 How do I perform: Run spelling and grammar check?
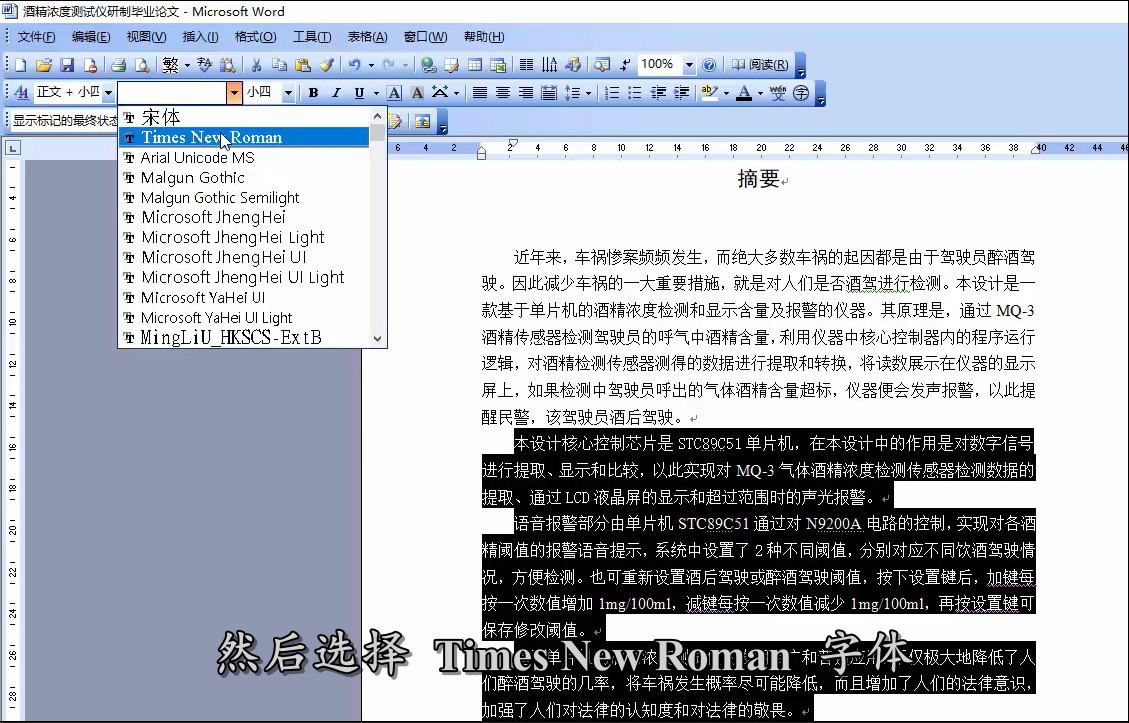[x=204, y=66]
